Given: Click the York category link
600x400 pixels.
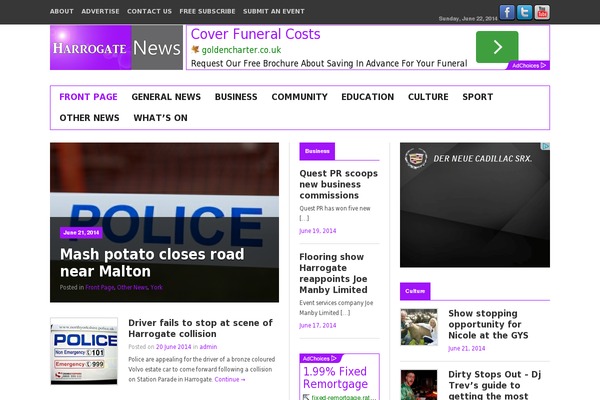Looking at the screenshot, I should click(x=156, y=287).
